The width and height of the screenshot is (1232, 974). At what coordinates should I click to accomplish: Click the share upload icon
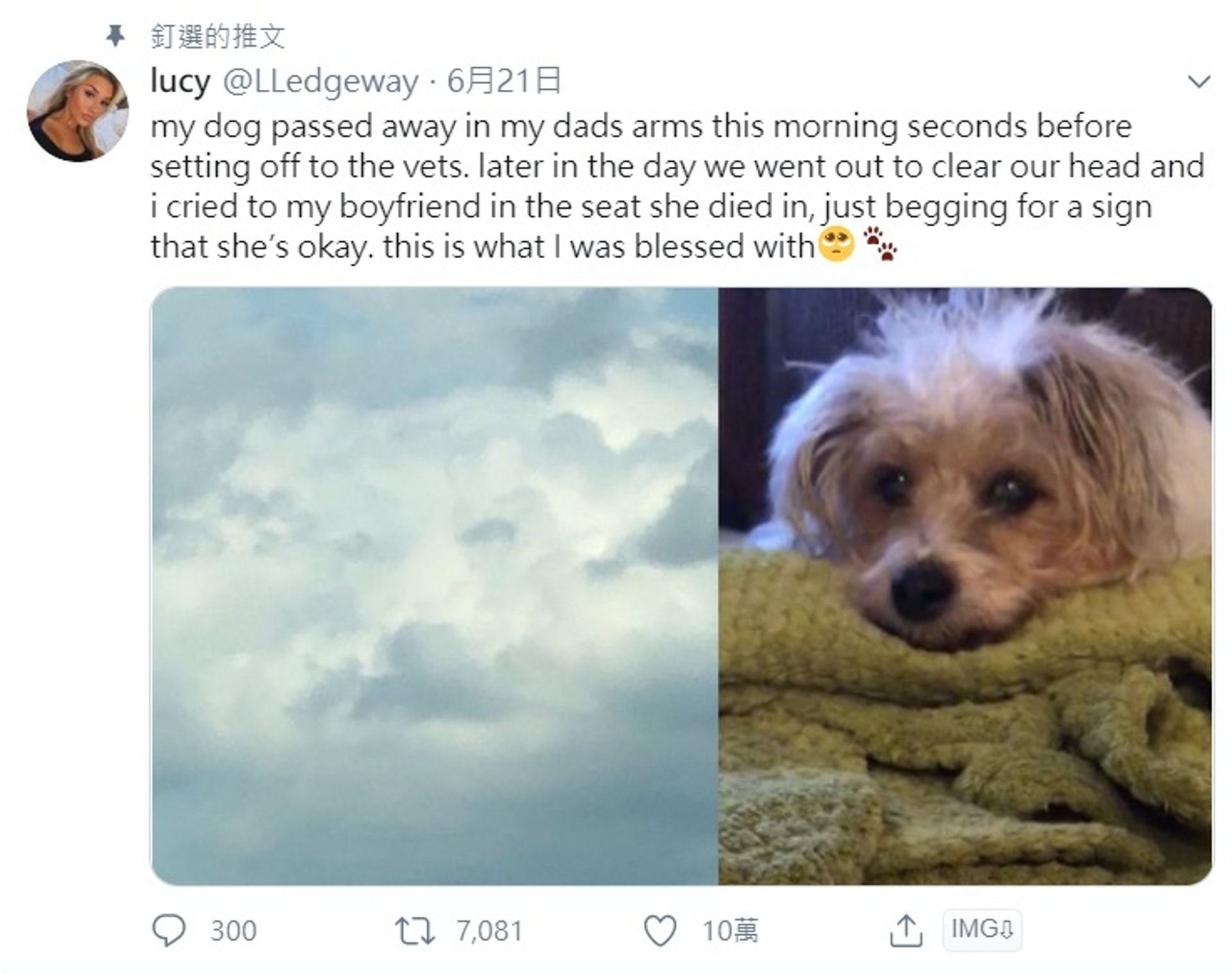point(906,930)
